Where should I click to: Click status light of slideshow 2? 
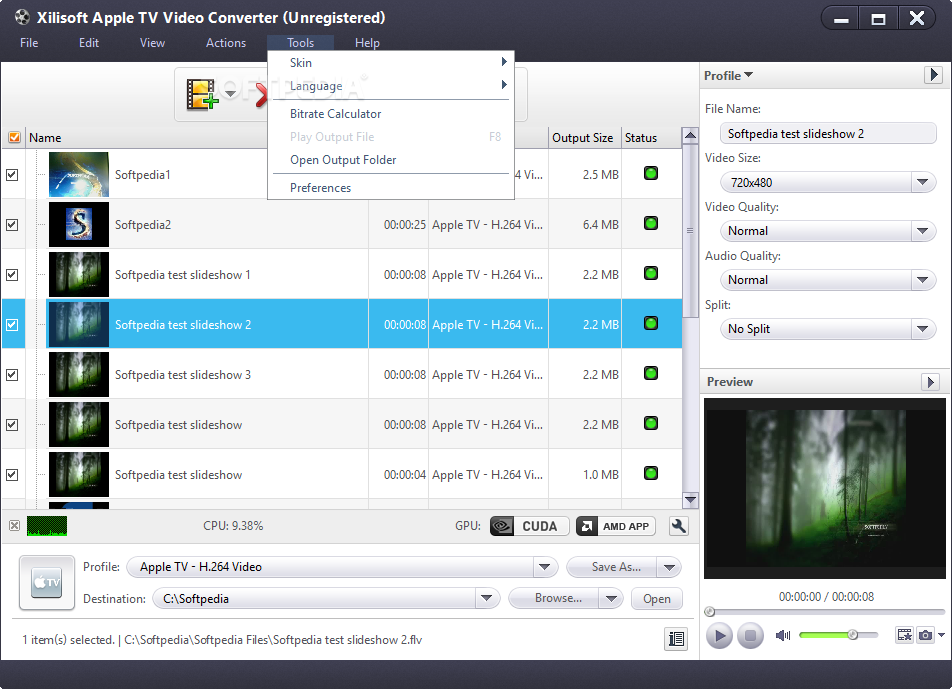651,323
